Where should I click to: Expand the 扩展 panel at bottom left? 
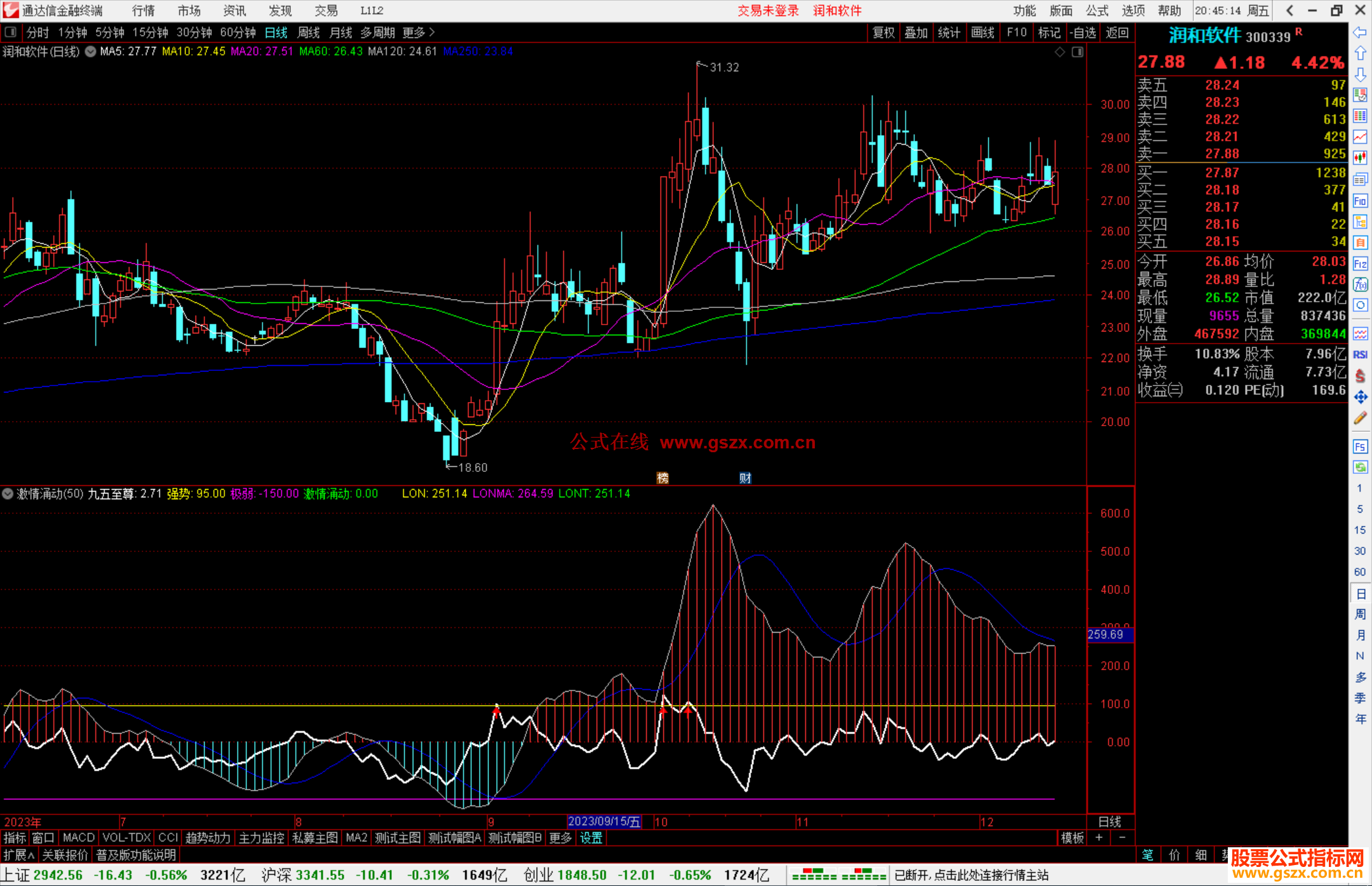(19, 855)
